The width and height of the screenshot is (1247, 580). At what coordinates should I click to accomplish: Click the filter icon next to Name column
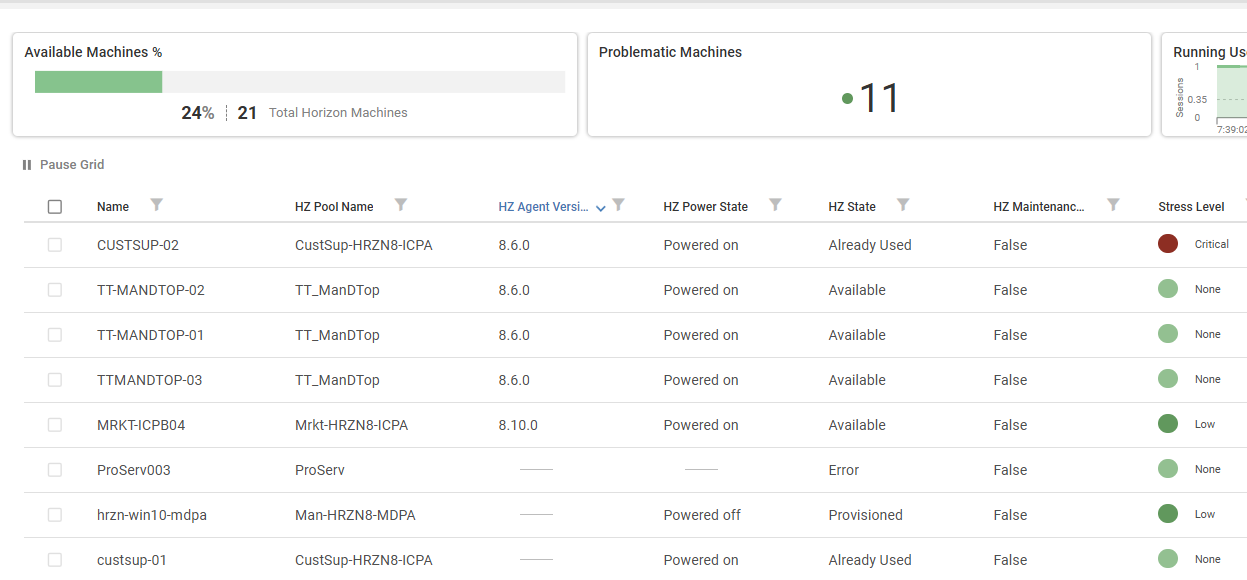point(156,205)
